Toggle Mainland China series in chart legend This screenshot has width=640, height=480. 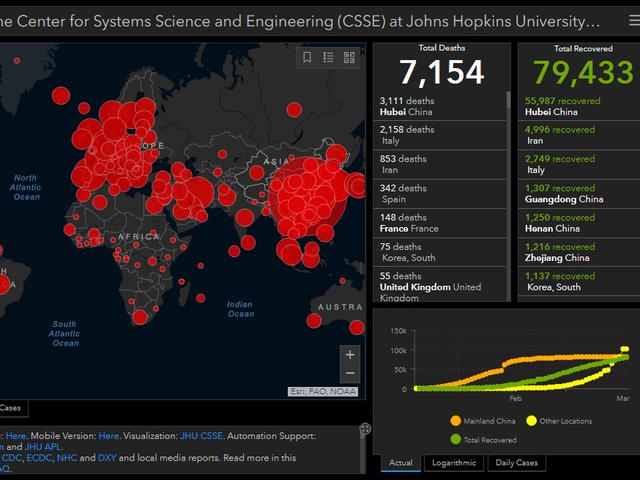tap(489, 421)
